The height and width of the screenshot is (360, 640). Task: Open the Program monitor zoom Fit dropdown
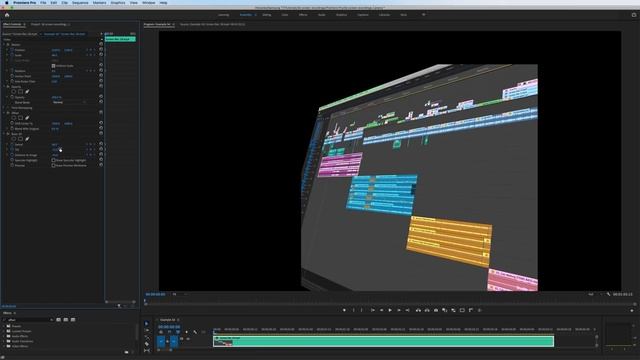click(x=178, y=294)
